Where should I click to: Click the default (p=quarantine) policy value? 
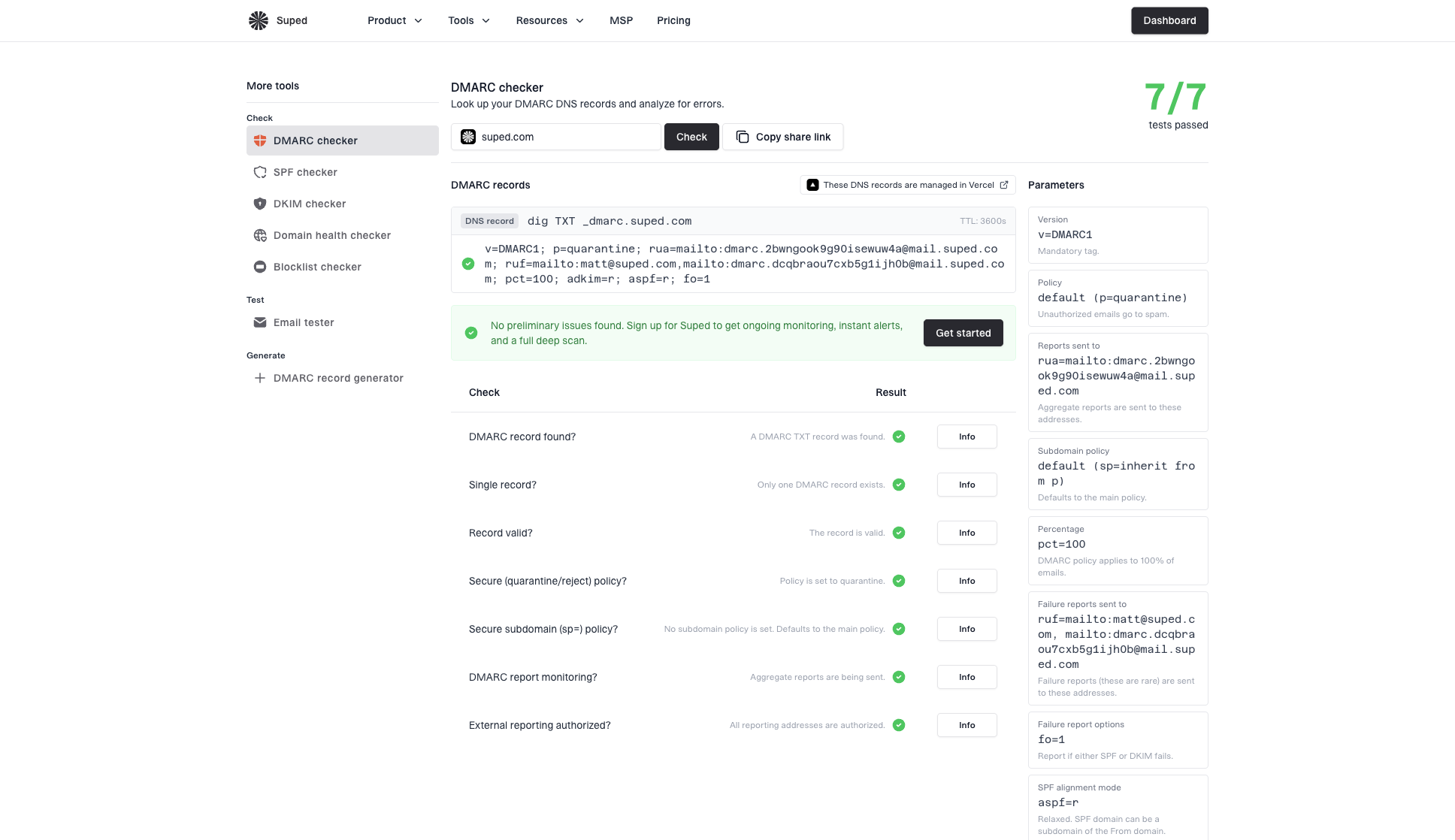point(1112,298)
